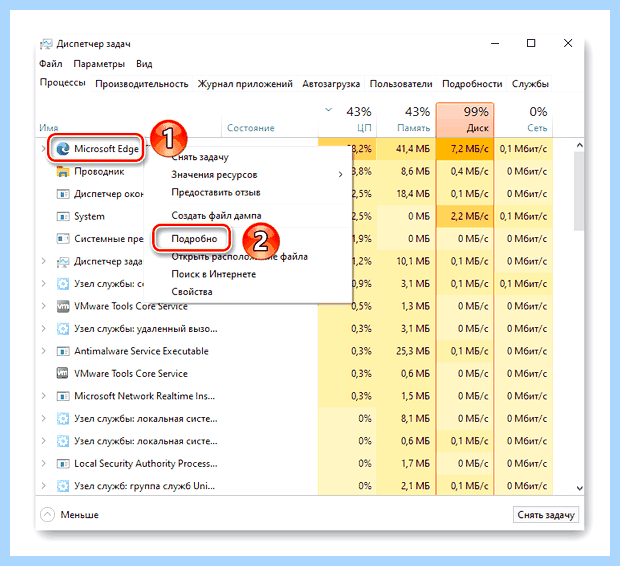620x566 pixels.
Task: Click the Проводник folder icon
Action: 63,172
